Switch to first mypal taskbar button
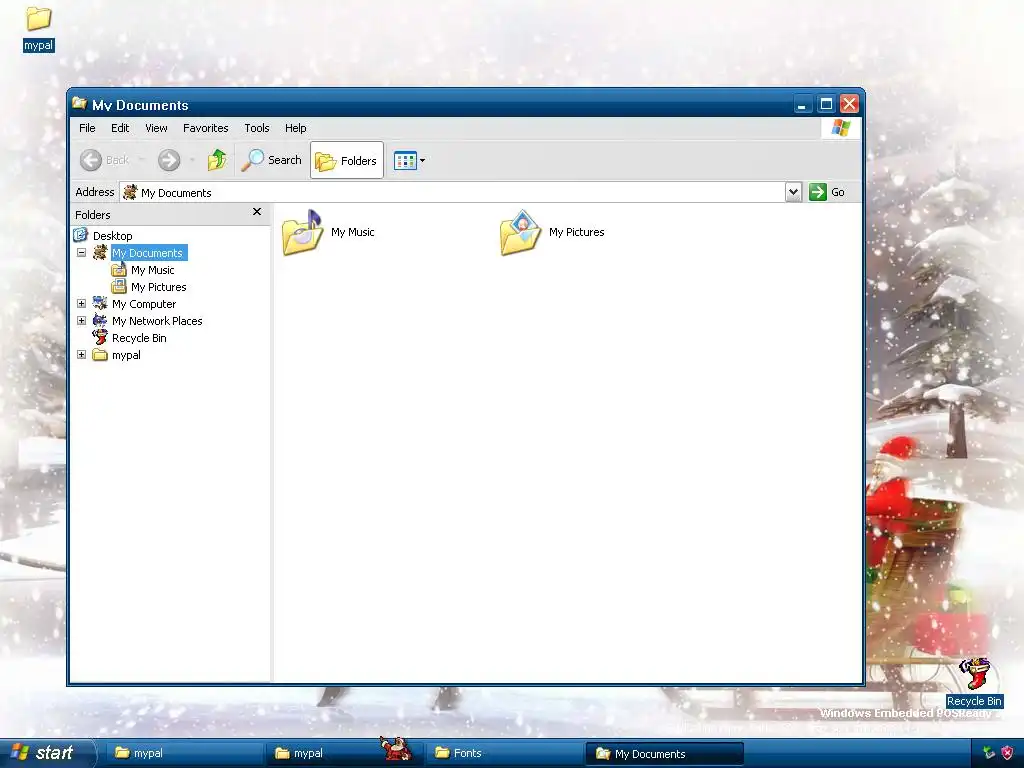The width and height of the screenshot is (1024, 768). click(x=185, y=753)
